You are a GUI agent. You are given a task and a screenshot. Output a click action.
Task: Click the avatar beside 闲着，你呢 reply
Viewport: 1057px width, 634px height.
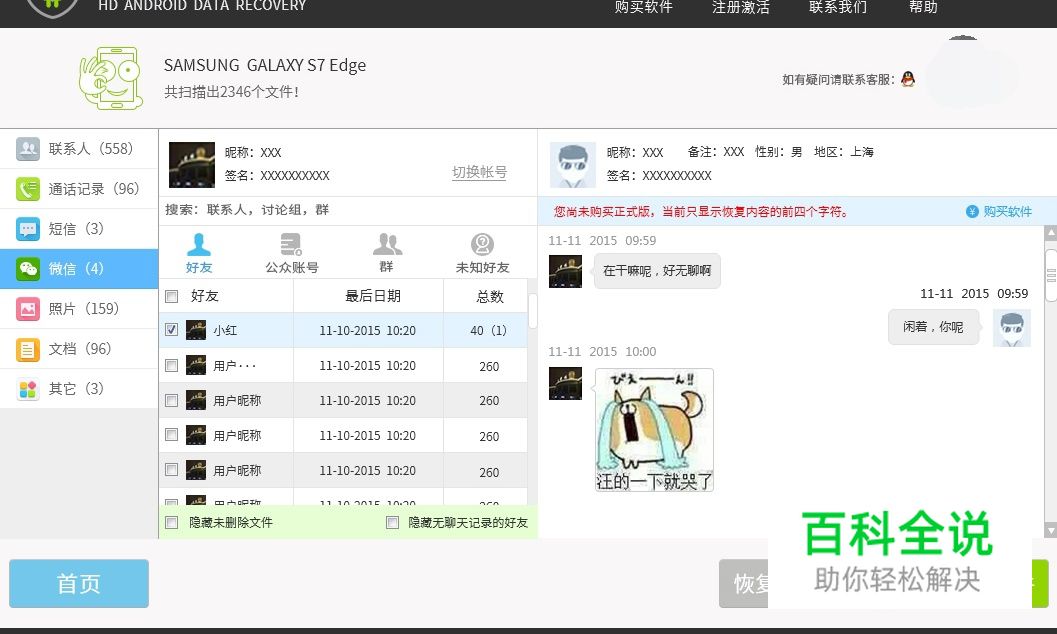click(x=1012, y=328)
